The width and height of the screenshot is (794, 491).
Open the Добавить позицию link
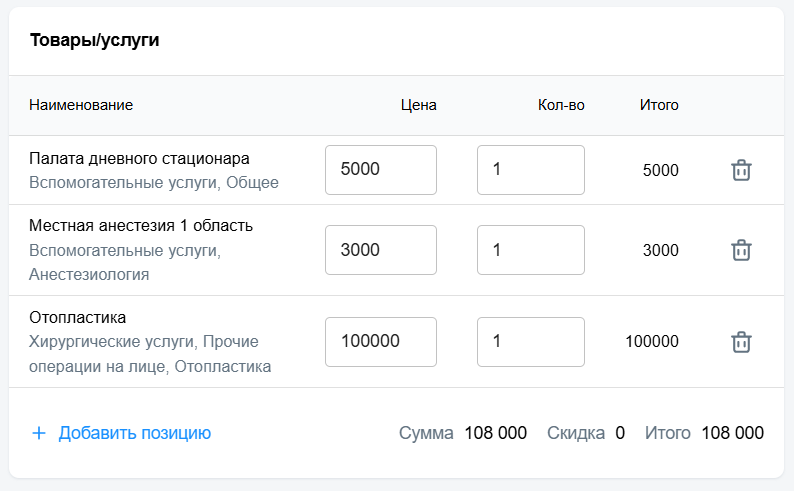coord(135,433)
